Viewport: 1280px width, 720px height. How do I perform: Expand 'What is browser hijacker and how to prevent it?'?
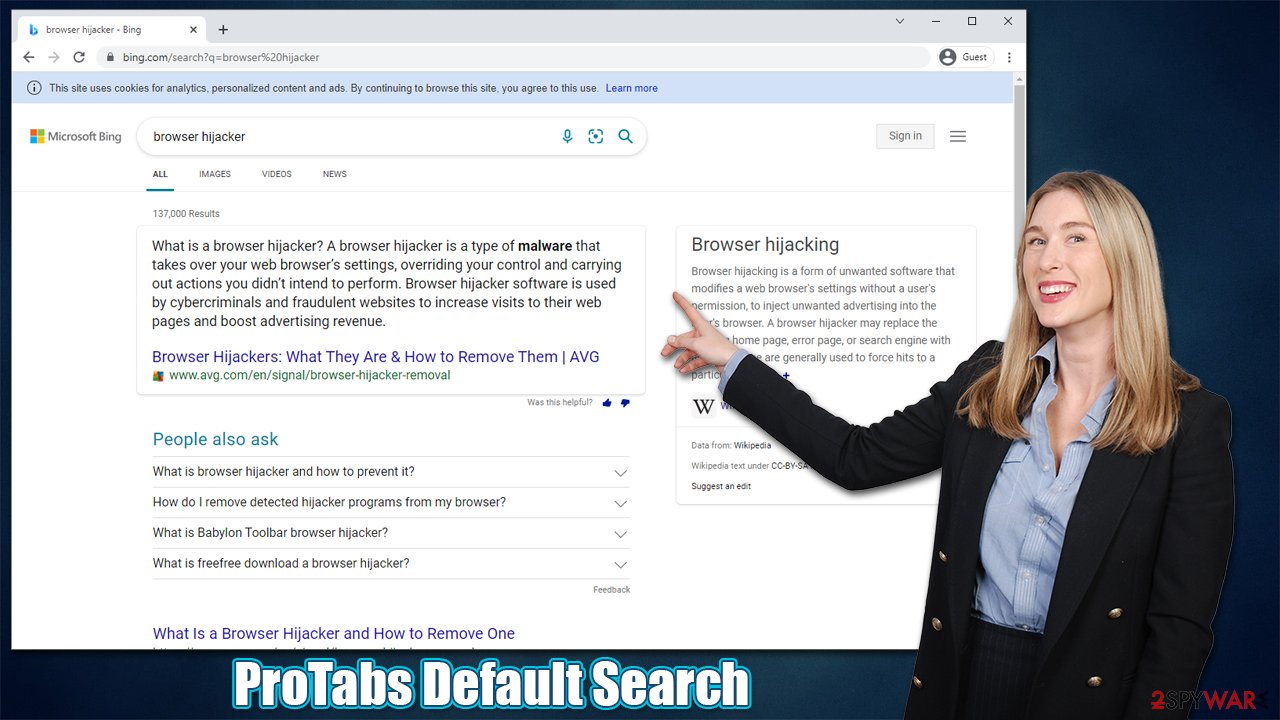click(391, 472)
